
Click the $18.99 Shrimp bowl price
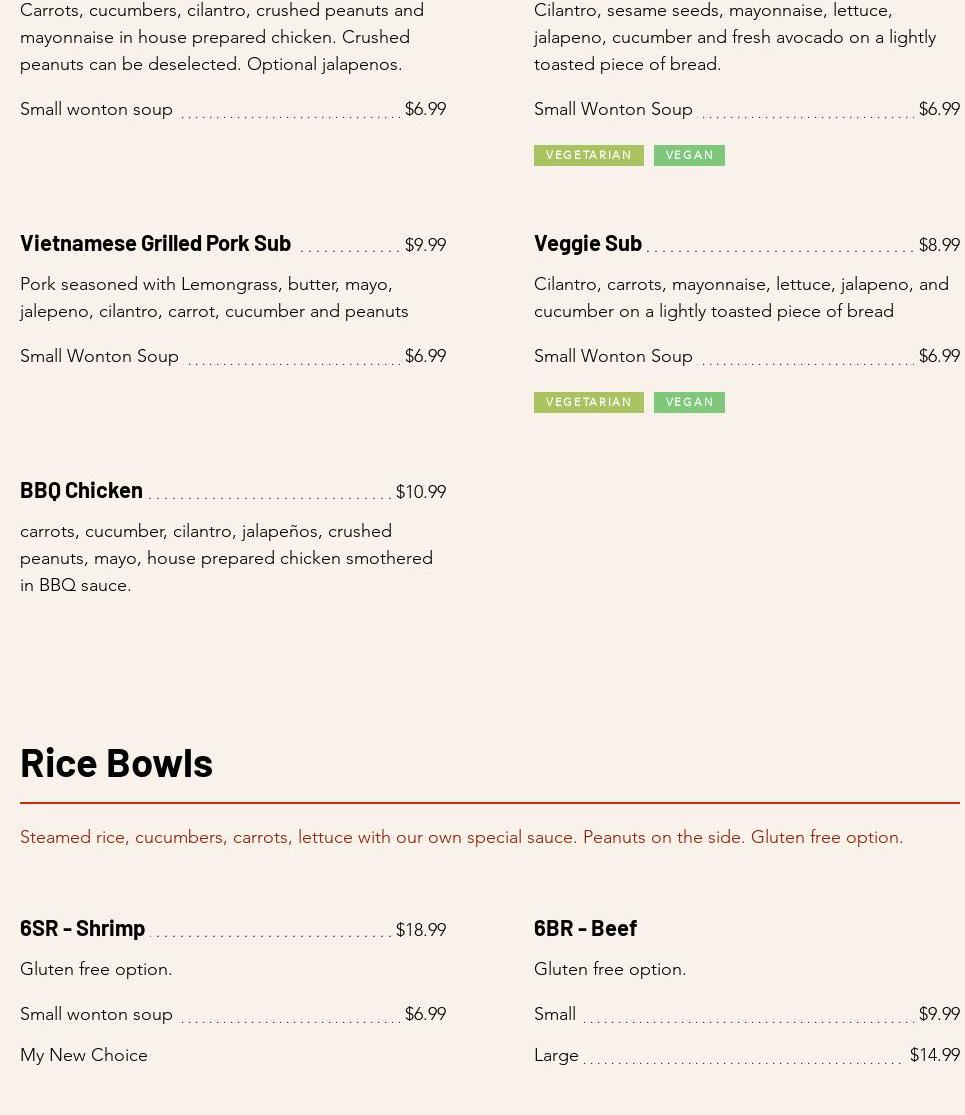pyautogui.click(x=420, y=930)
